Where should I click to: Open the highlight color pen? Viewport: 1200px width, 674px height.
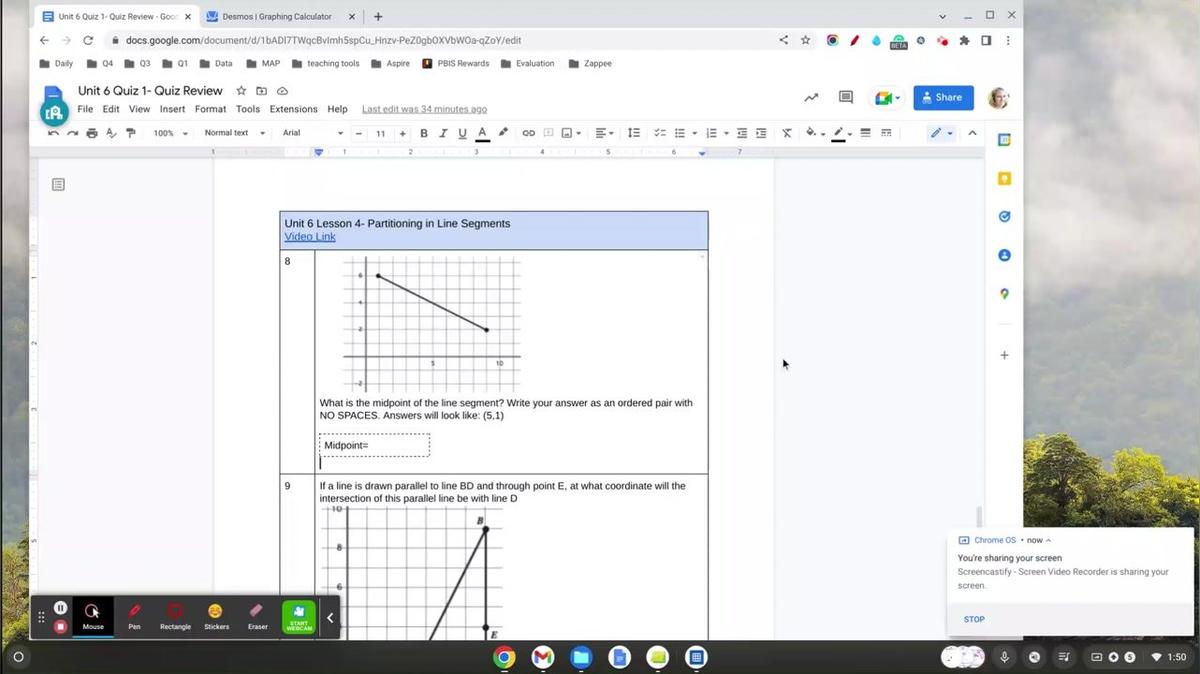point(503,133)
